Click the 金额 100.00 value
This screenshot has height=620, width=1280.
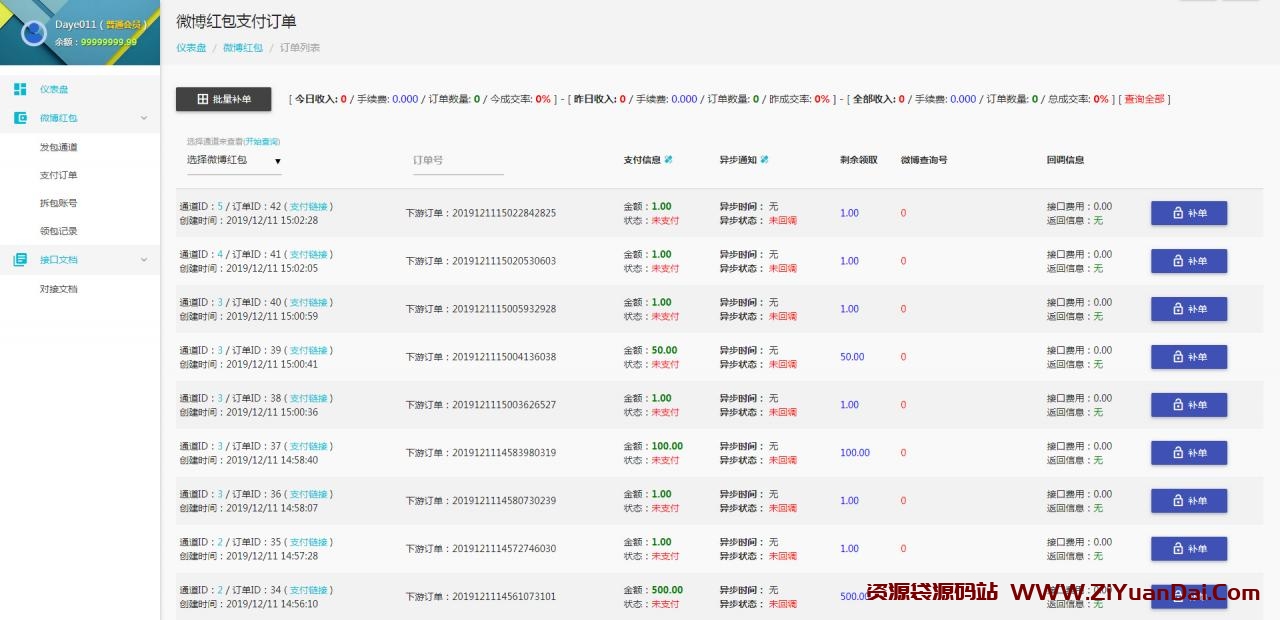[667, 447]
